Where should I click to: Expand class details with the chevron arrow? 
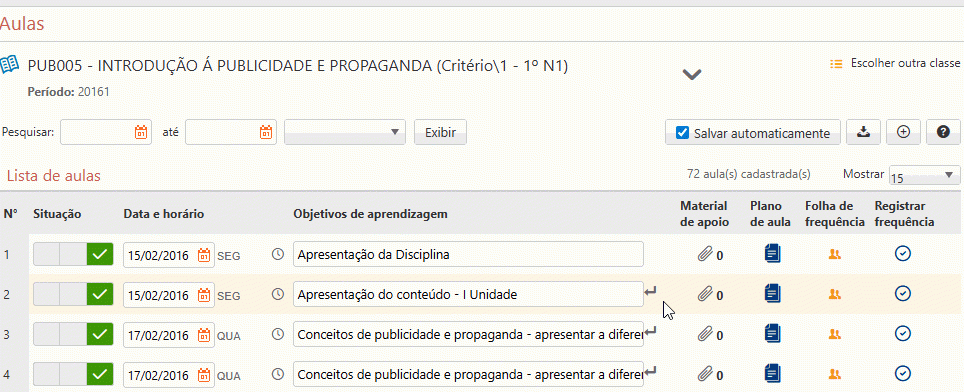coord(692,75)
